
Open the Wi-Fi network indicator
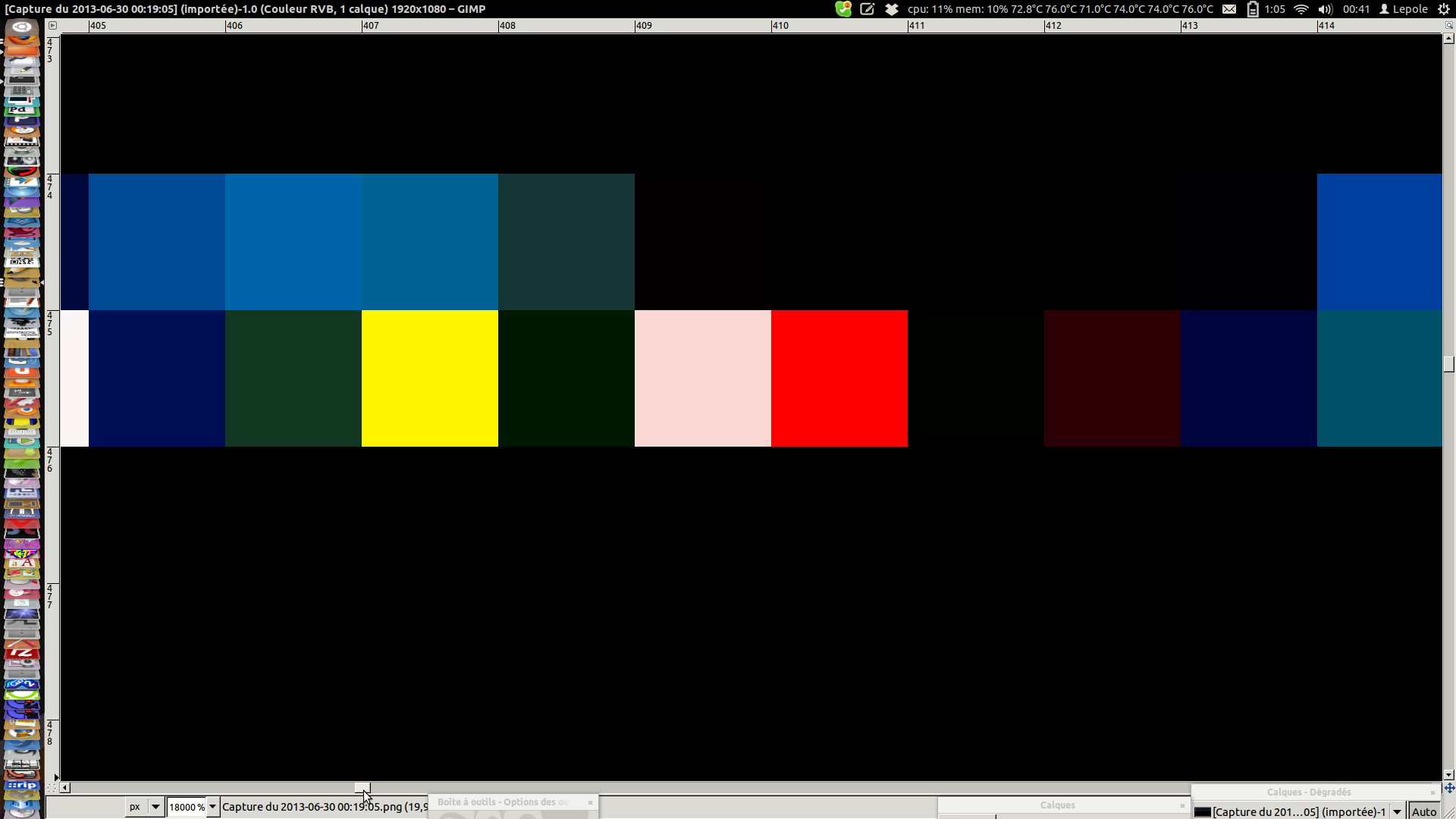(x=1301, y=9)
